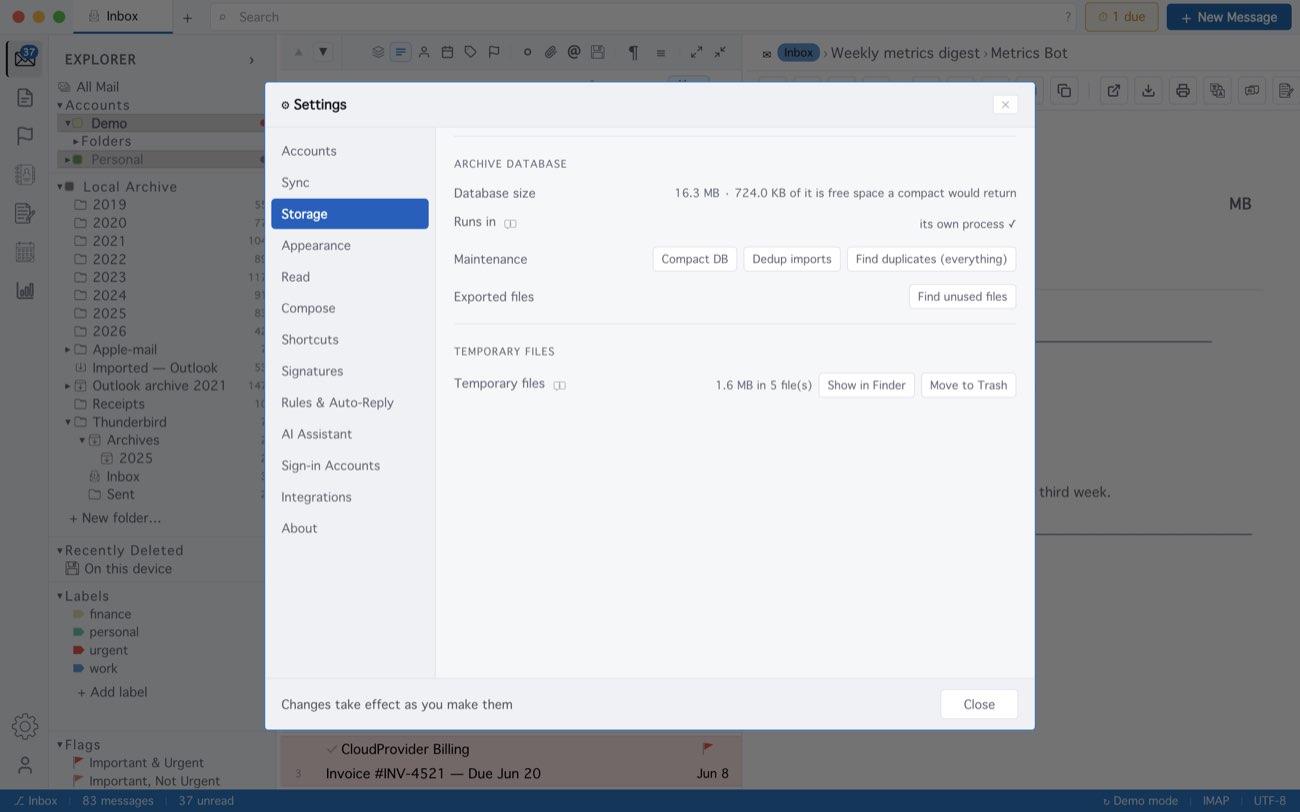Click Show in Finder button
Image resolution: width=1300 pixels, height=812 pixels.
click(x=866, y=385)
